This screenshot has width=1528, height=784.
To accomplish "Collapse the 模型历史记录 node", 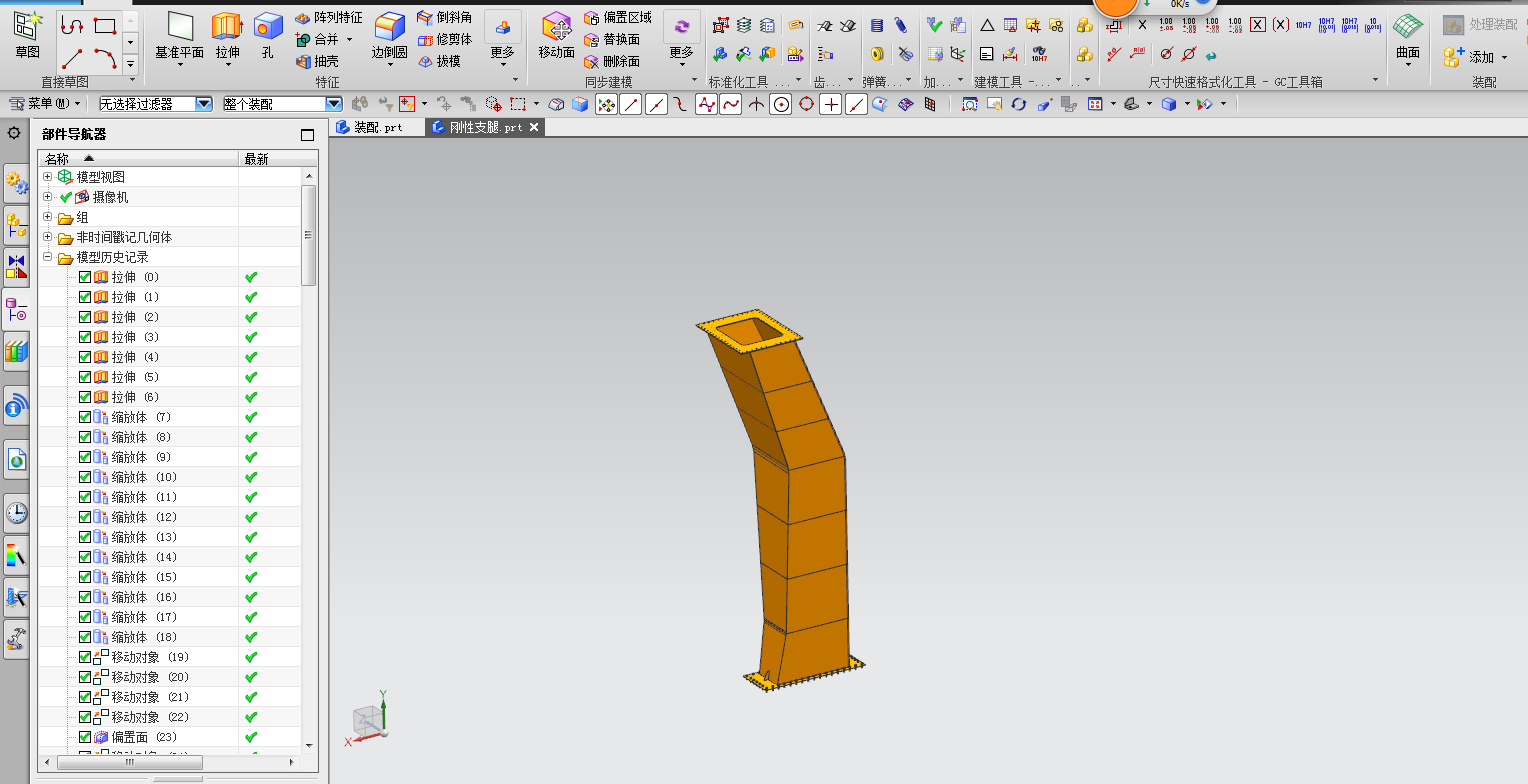I will [x=47, y=257].
